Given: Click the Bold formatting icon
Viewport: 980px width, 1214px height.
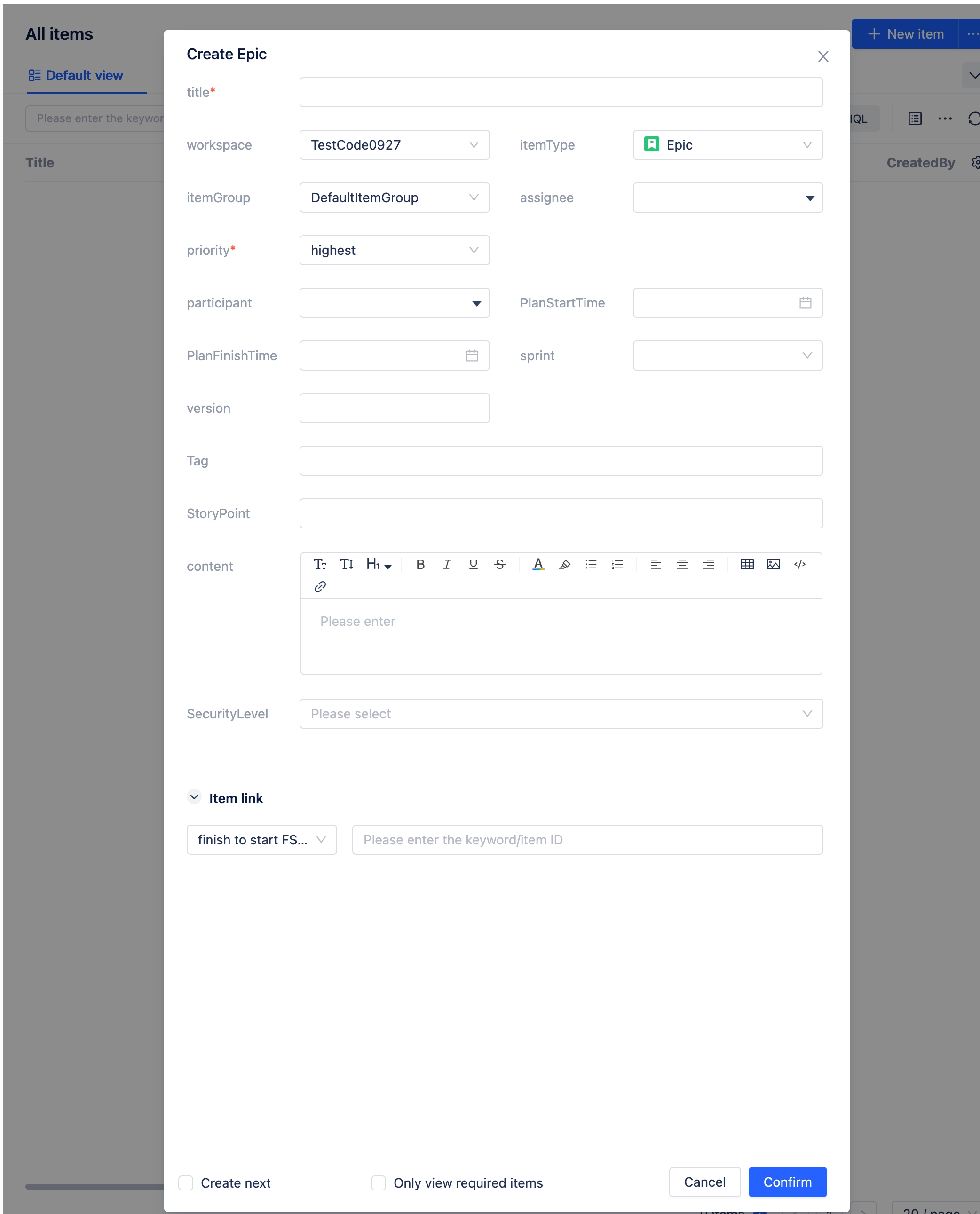Looking at the screenshot, I should click(x=420, y=564).
